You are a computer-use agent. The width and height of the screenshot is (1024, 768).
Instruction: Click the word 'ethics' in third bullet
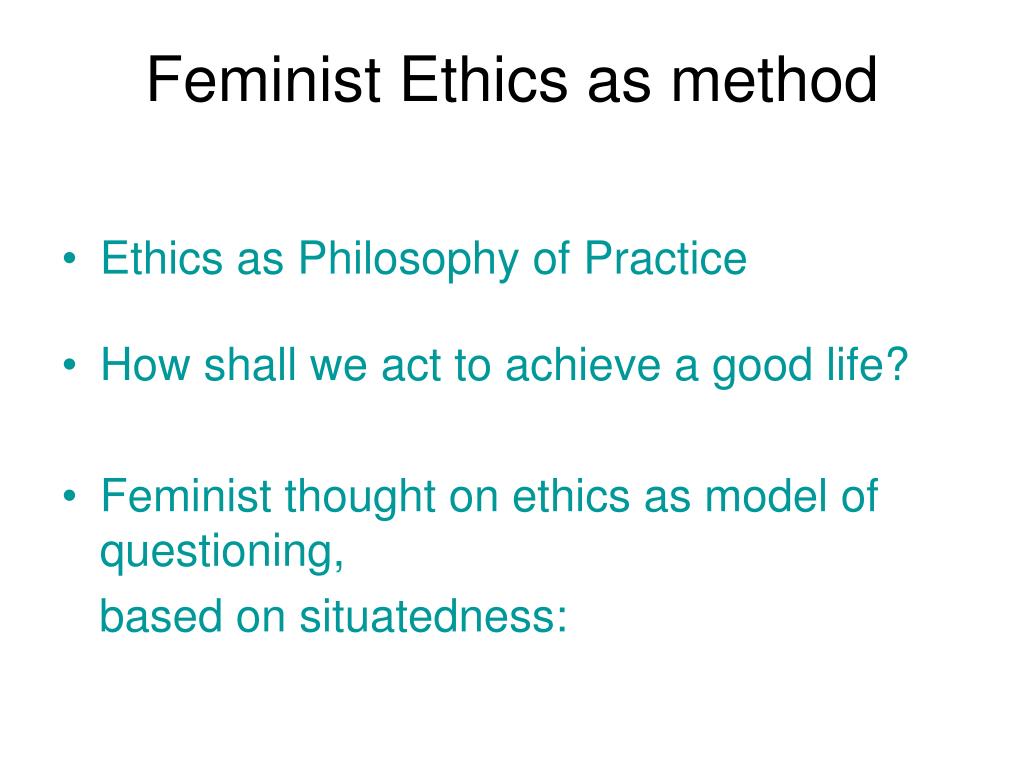[x=571, y=495]
